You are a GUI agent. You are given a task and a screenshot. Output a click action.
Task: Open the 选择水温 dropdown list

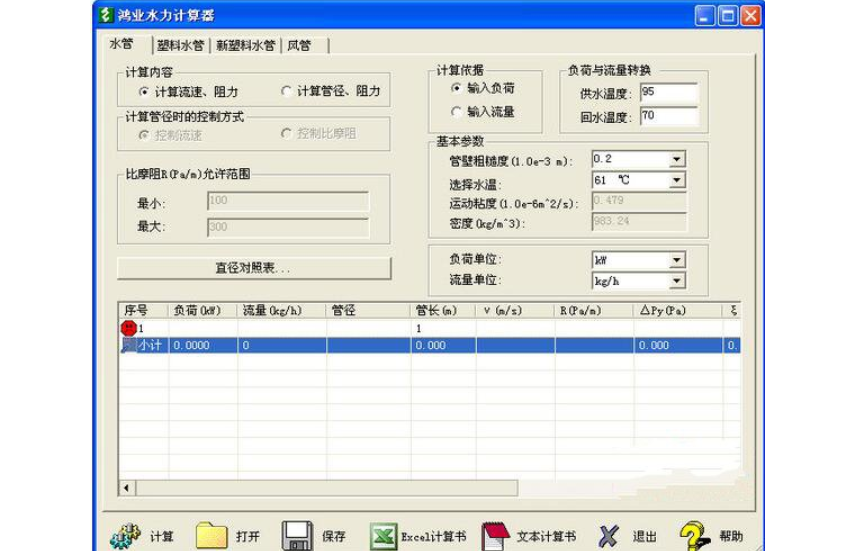pos(676,181)
